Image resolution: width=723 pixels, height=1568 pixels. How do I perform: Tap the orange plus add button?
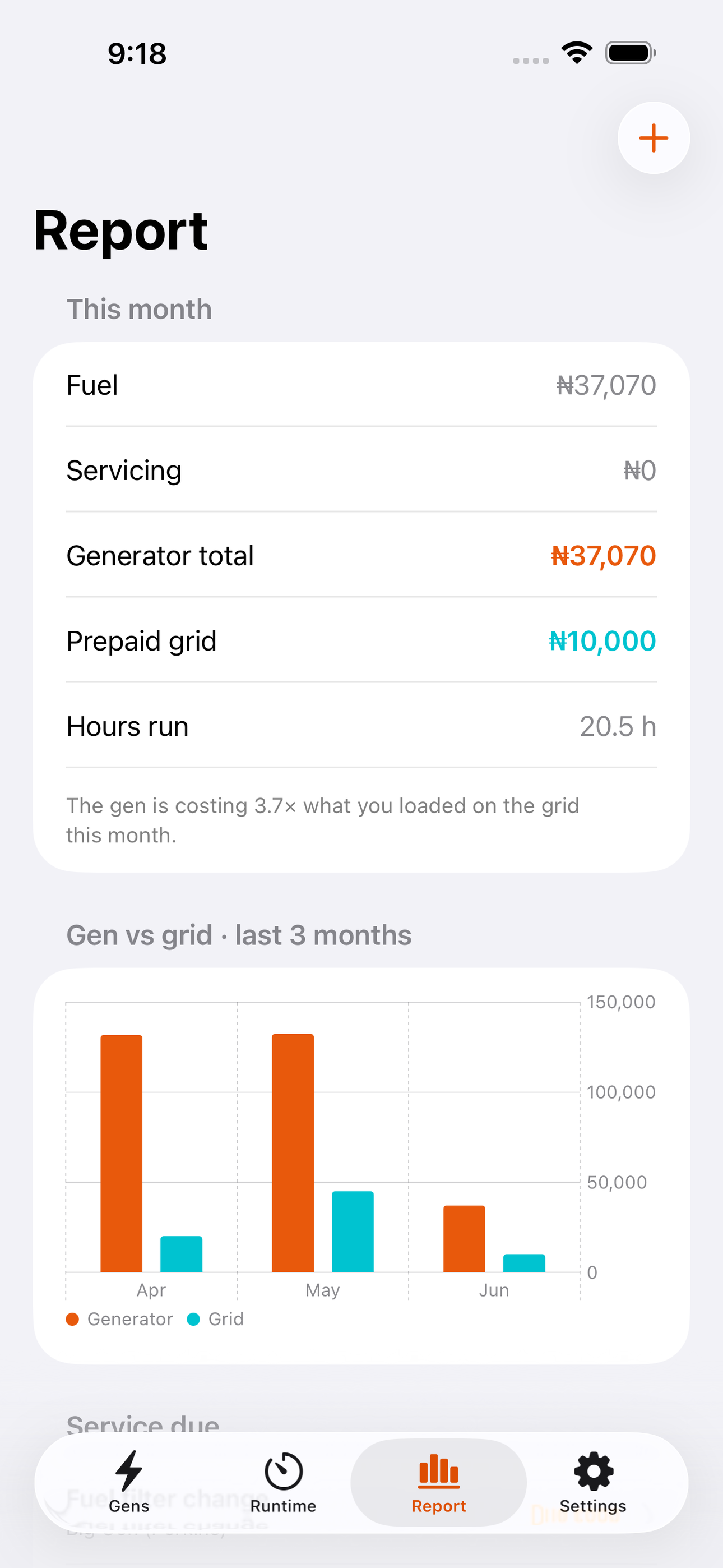coord(654,138)
